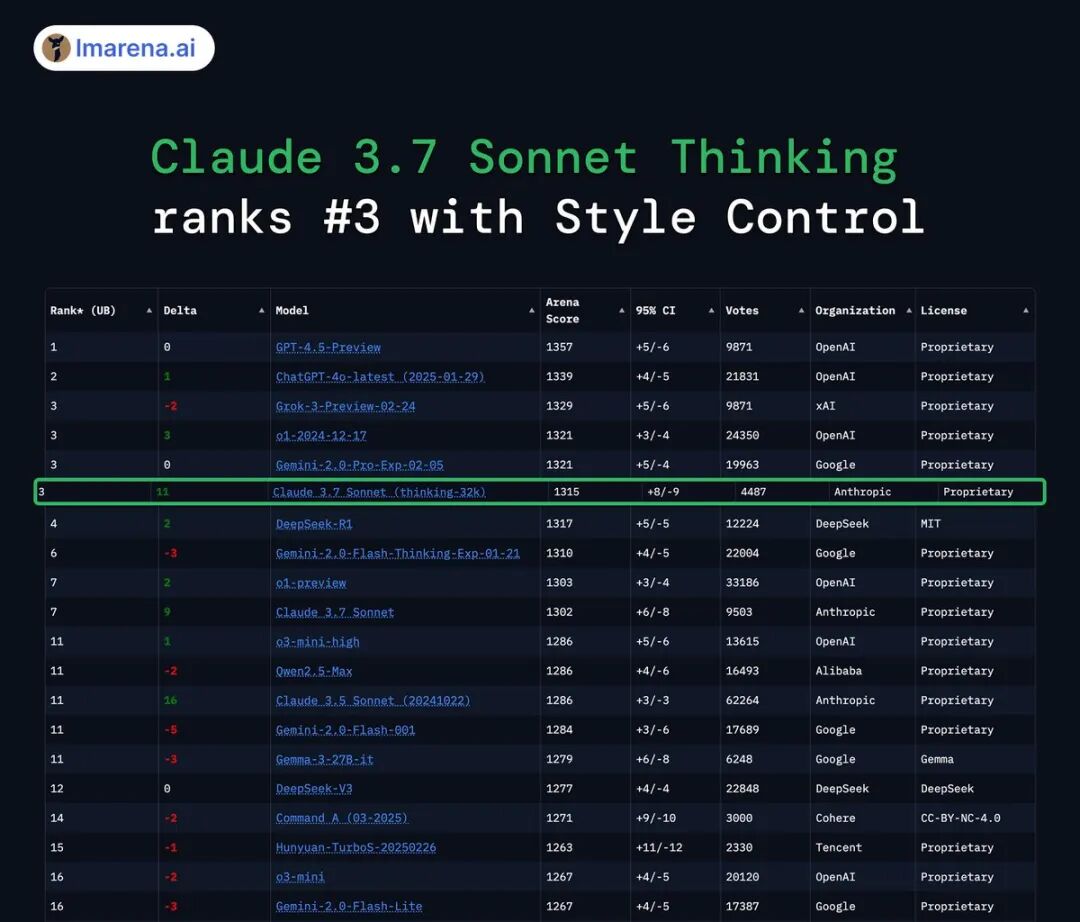Sort by the Model column arrow
The height and width of the screenshot is (922, 1080).
532,311
